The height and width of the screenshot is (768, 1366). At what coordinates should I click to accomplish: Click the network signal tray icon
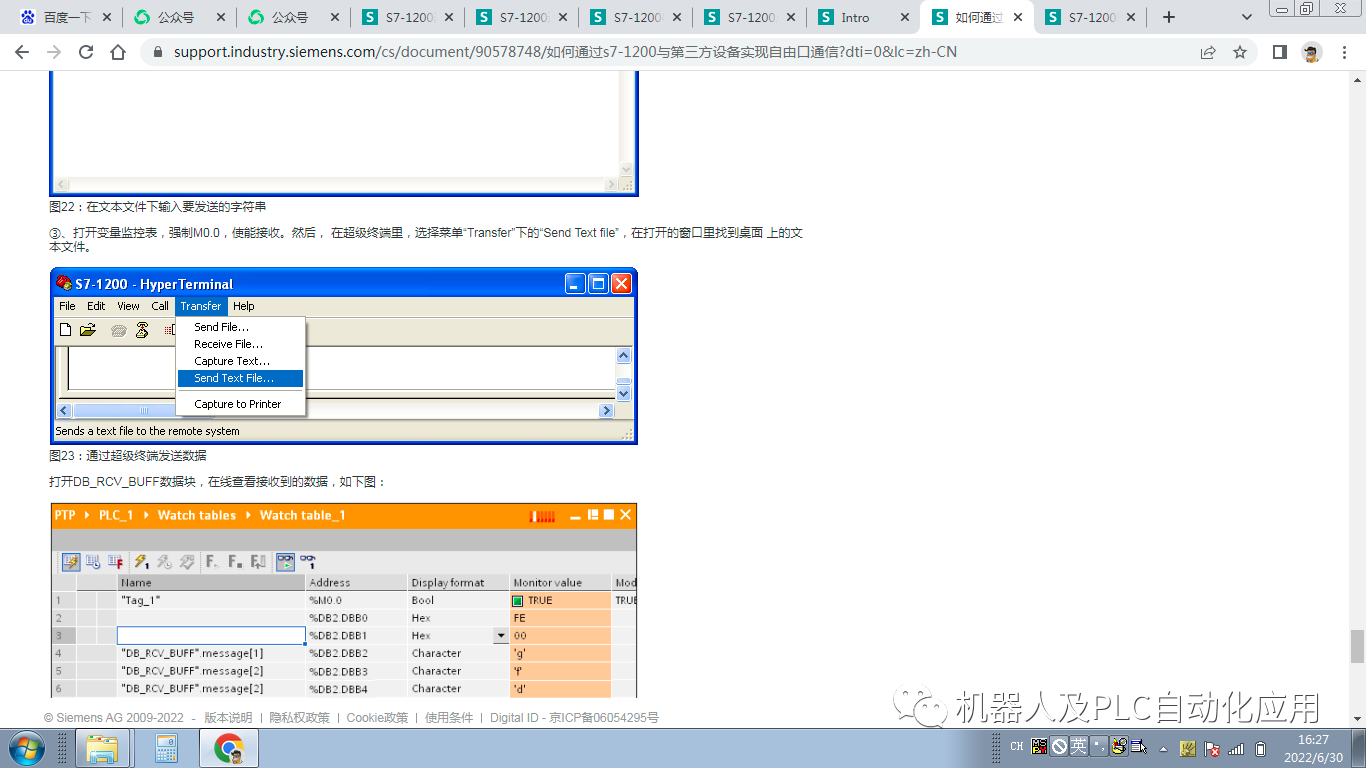[1237, 748]
